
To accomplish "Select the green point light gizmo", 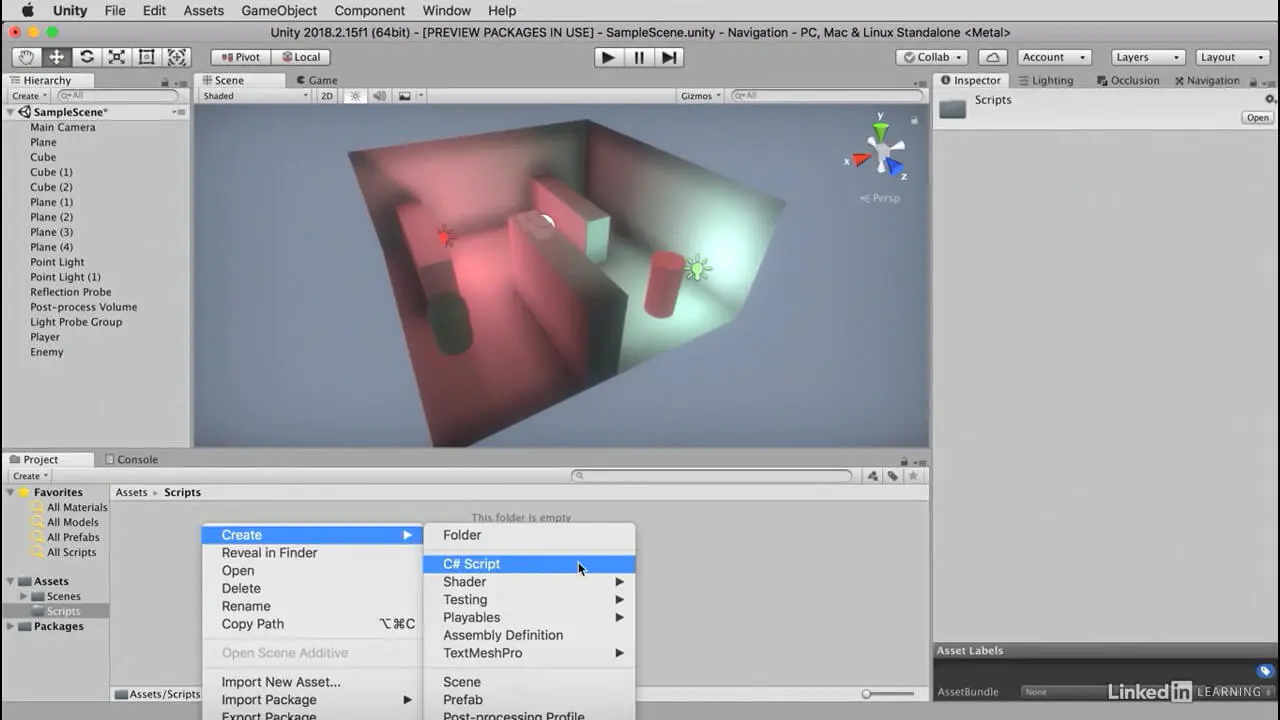I will 697,267.
